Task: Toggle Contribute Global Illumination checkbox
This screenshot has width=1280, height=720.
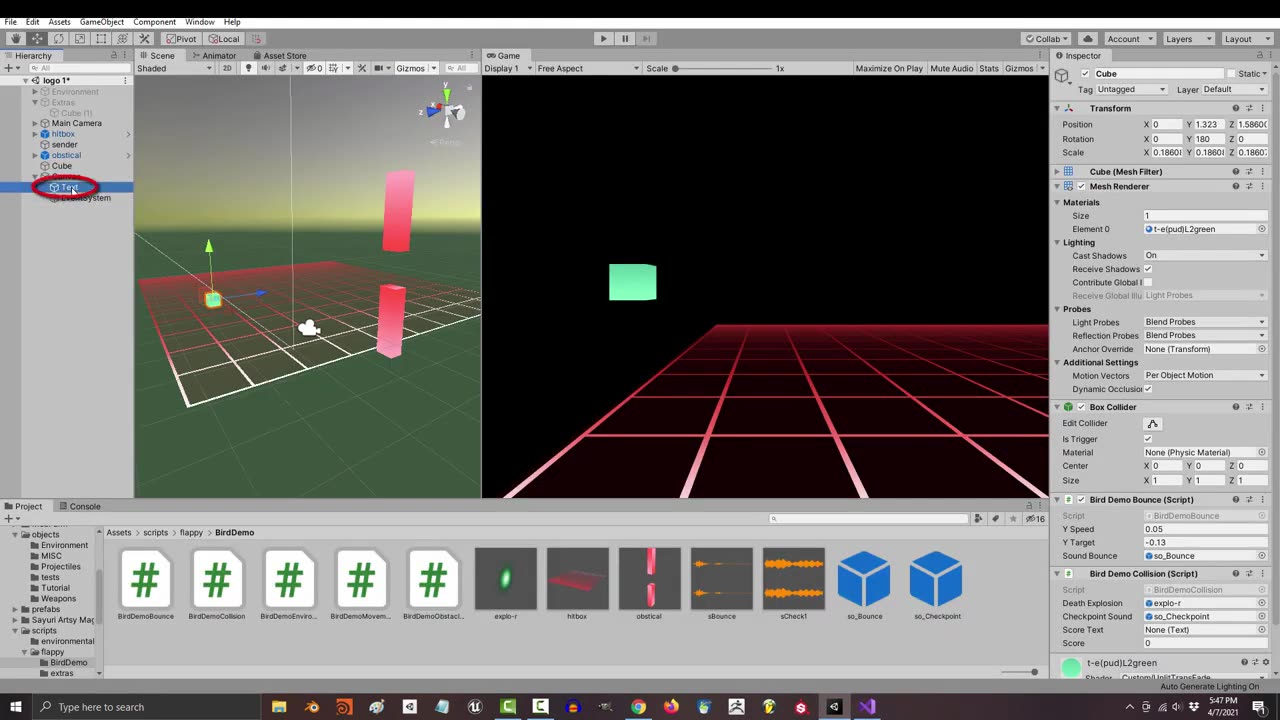Action: click(x=1148, y=282)
